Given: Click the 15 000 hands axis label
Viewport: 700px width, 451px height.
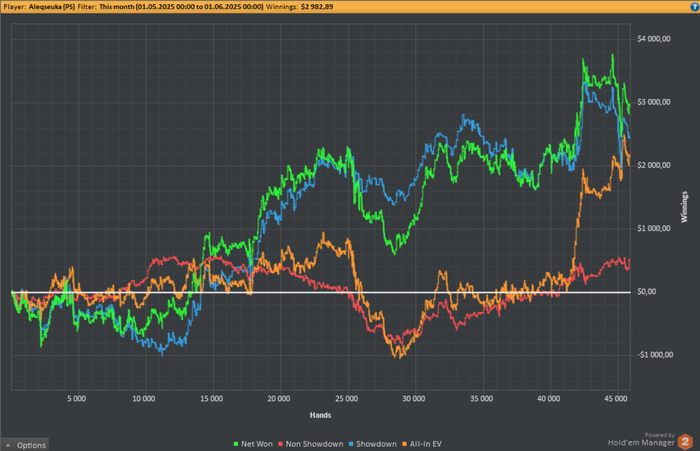Looking at the screenshot, I should (212, 399).
